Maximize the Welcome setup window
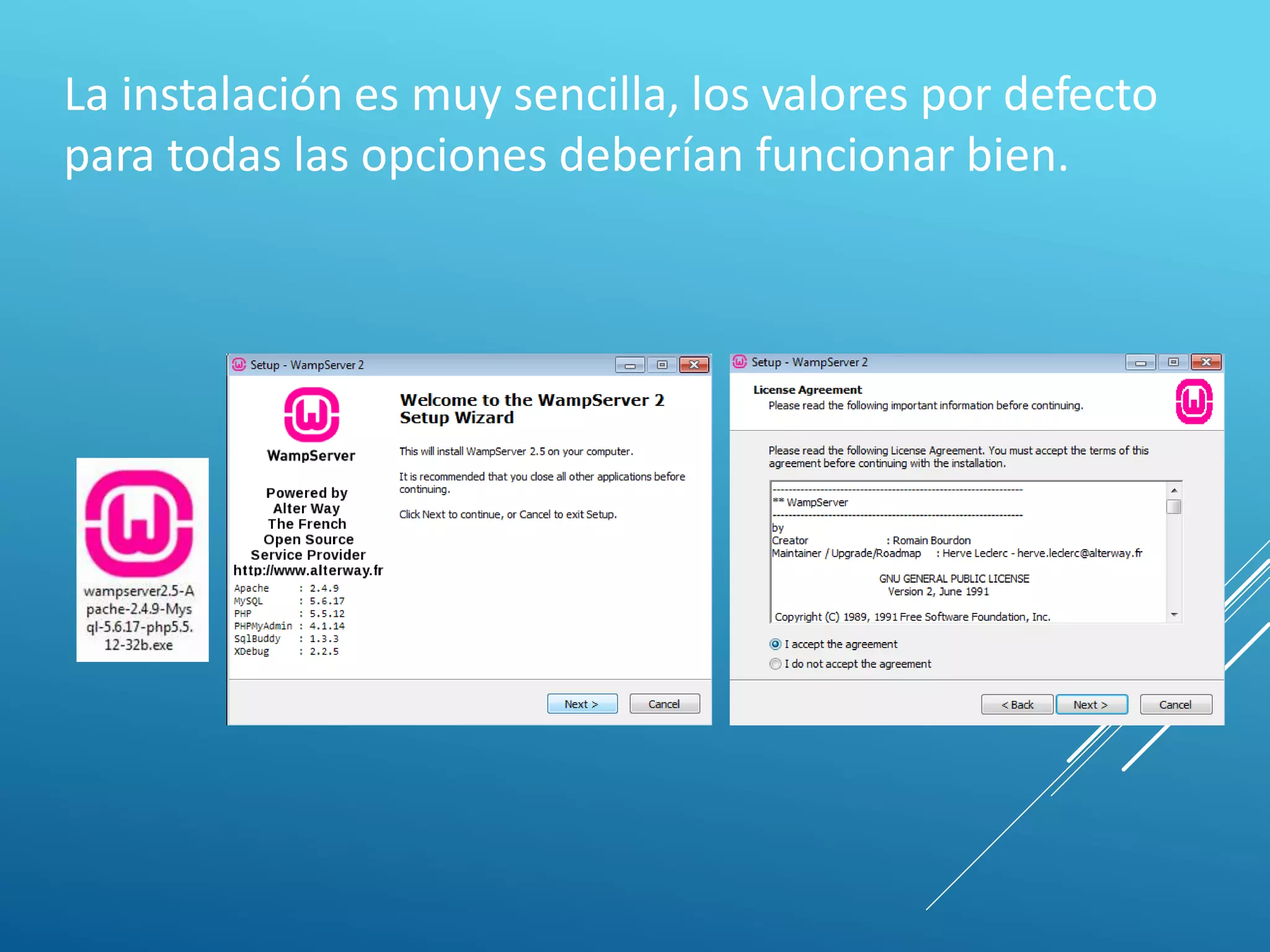This screenshot has width=1270, height=952. (662, 365)
